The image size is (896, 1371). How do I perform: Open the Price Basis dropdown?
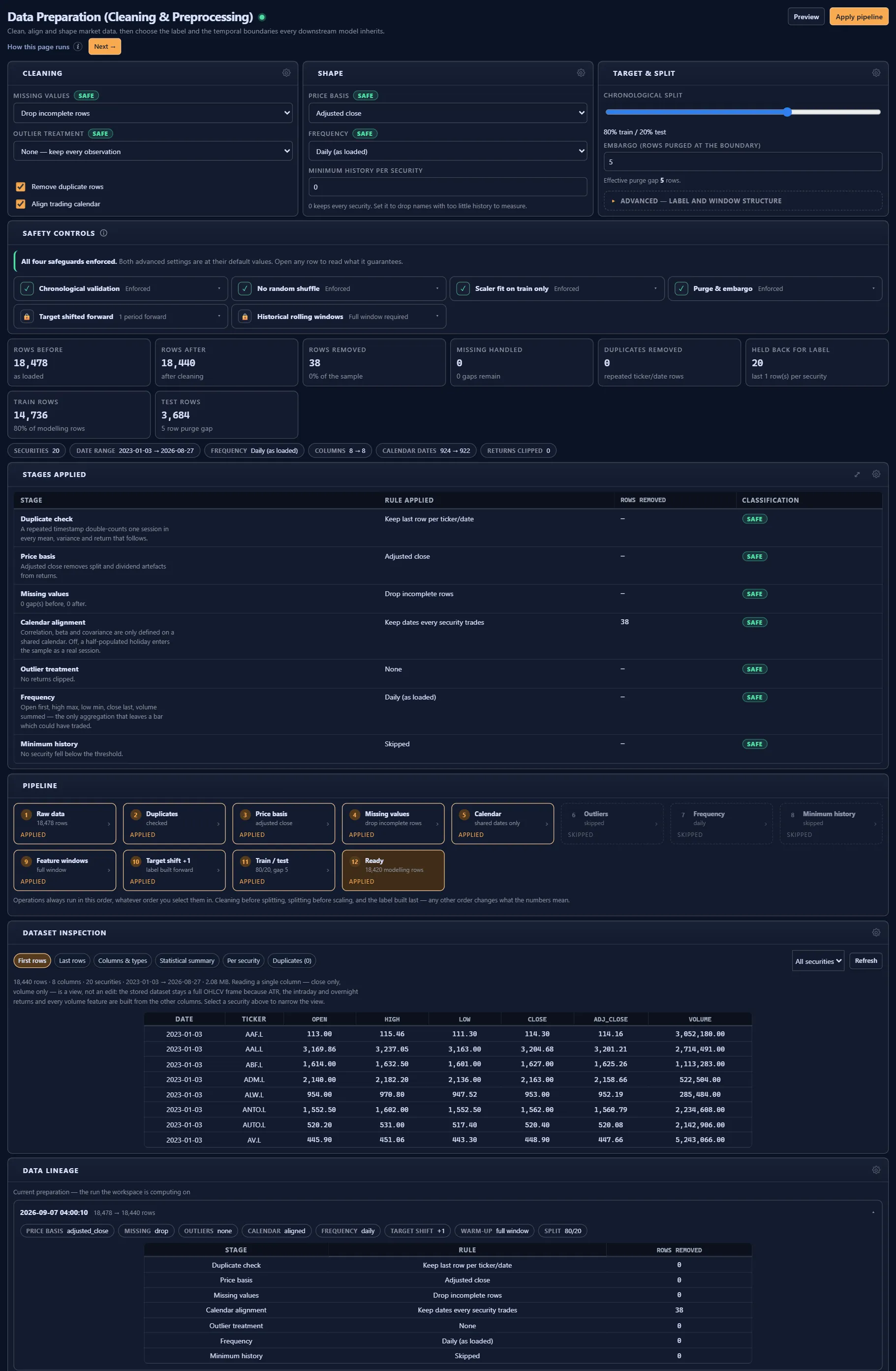(x=447, y=114)
